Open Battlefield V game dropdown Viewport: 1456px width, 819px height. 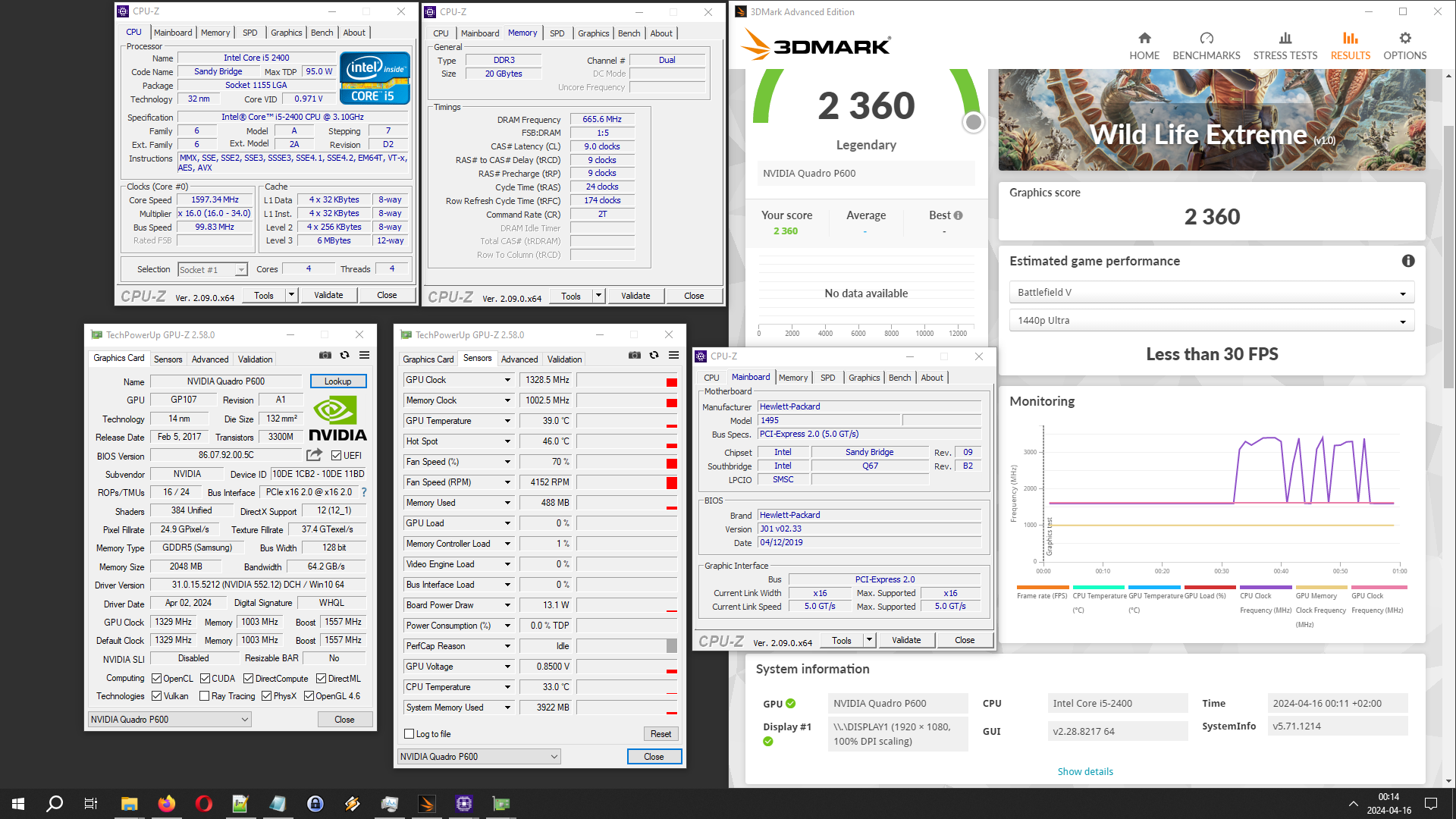(x=1212, y=293)
